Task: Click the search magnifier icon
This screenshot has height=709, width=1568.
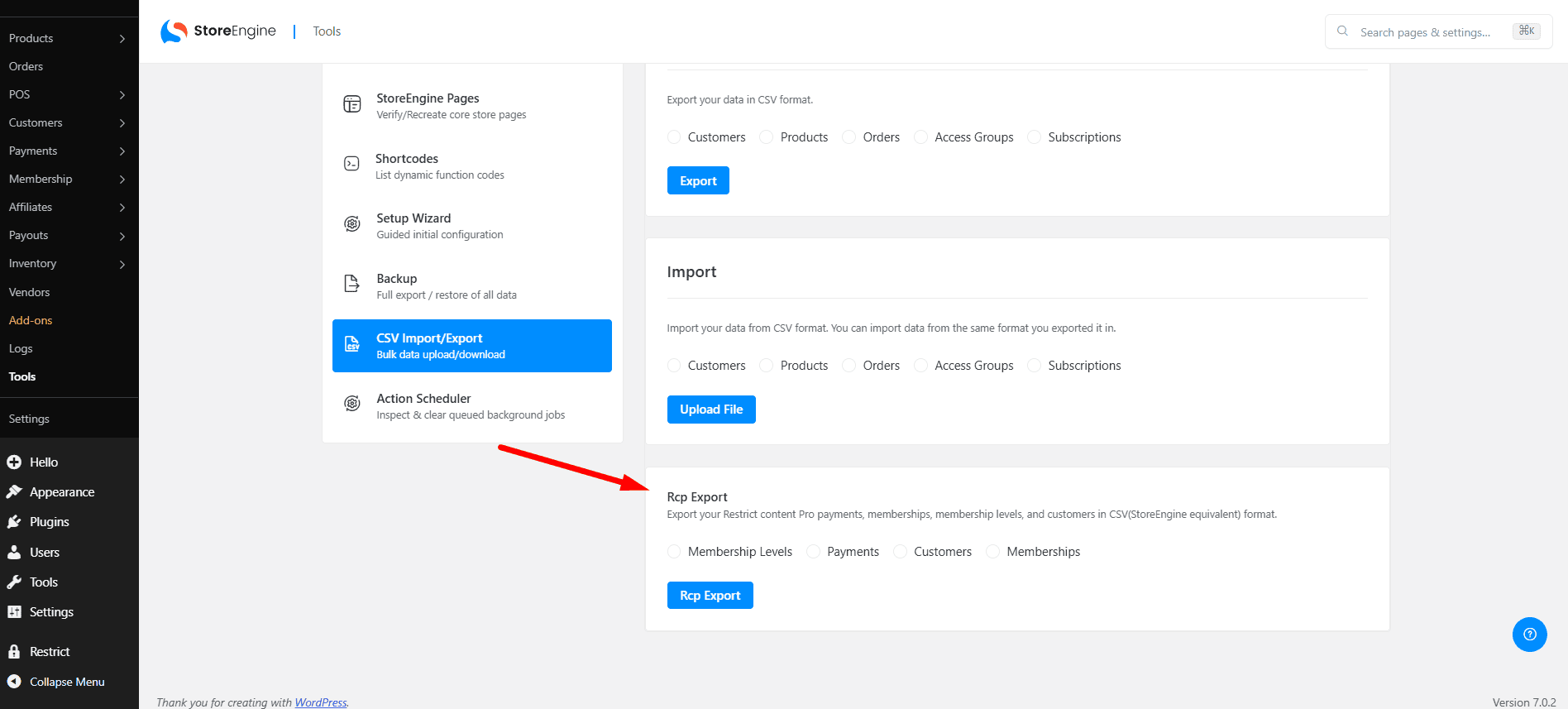Action: 1342,31
